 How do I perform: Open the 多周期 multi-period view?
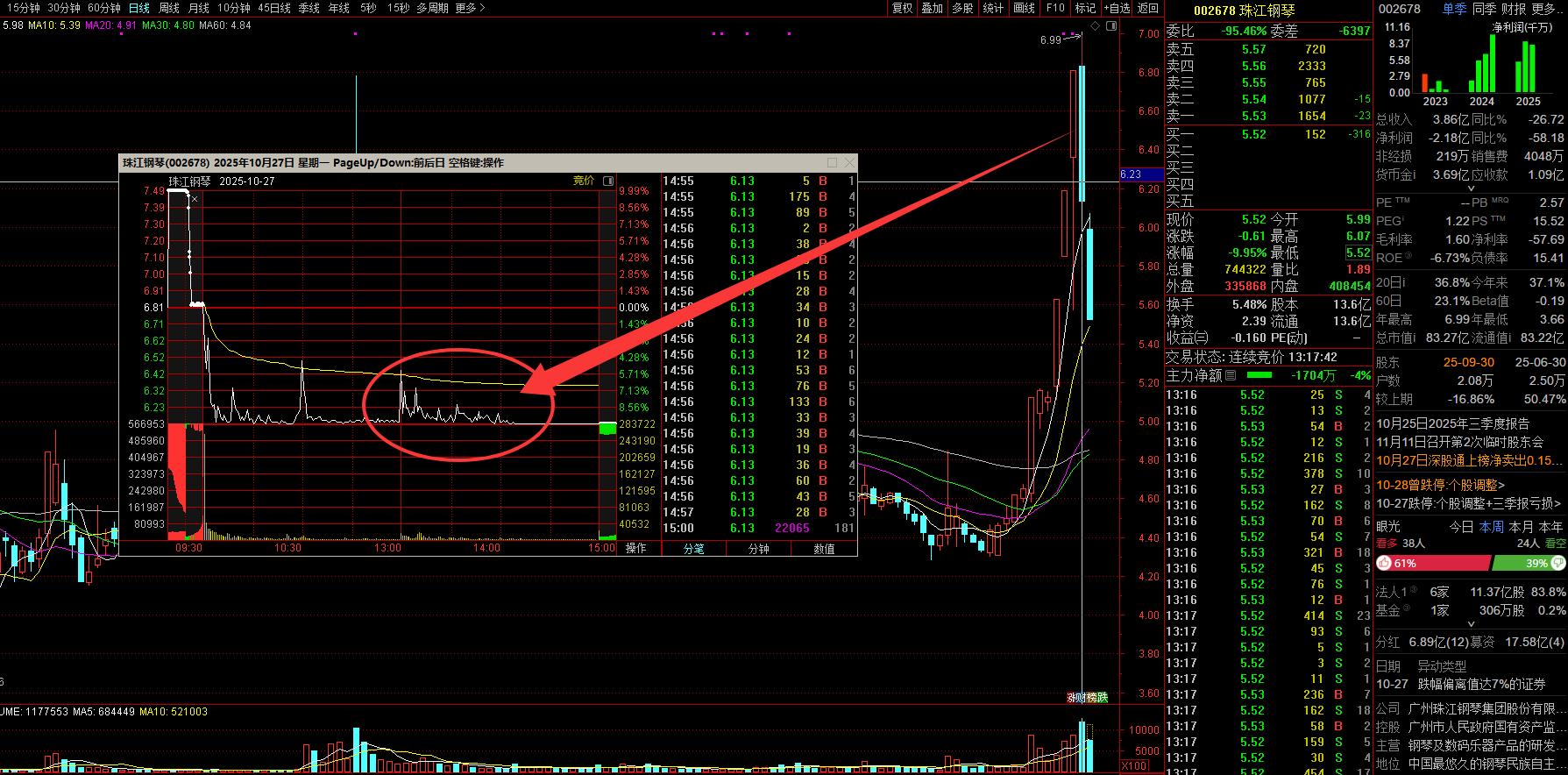point(432,8)
